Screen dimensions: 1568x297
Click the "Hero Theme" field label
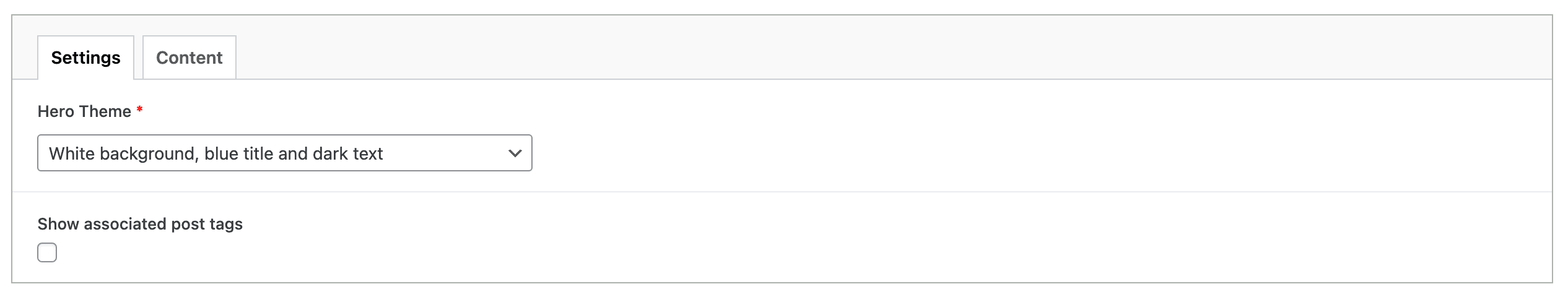point(84,111)
